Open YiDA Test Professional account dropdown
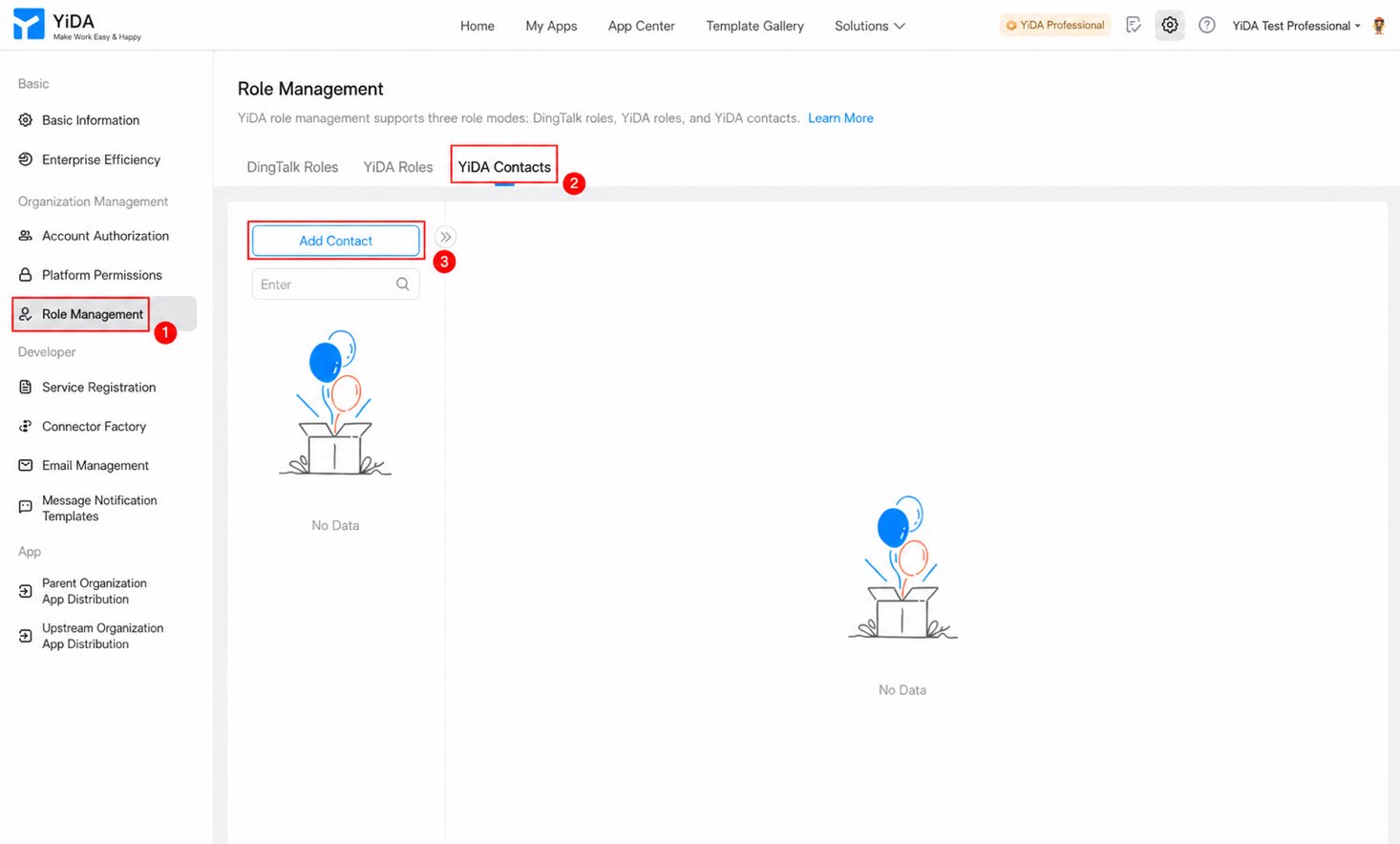 pos(1296,26)
